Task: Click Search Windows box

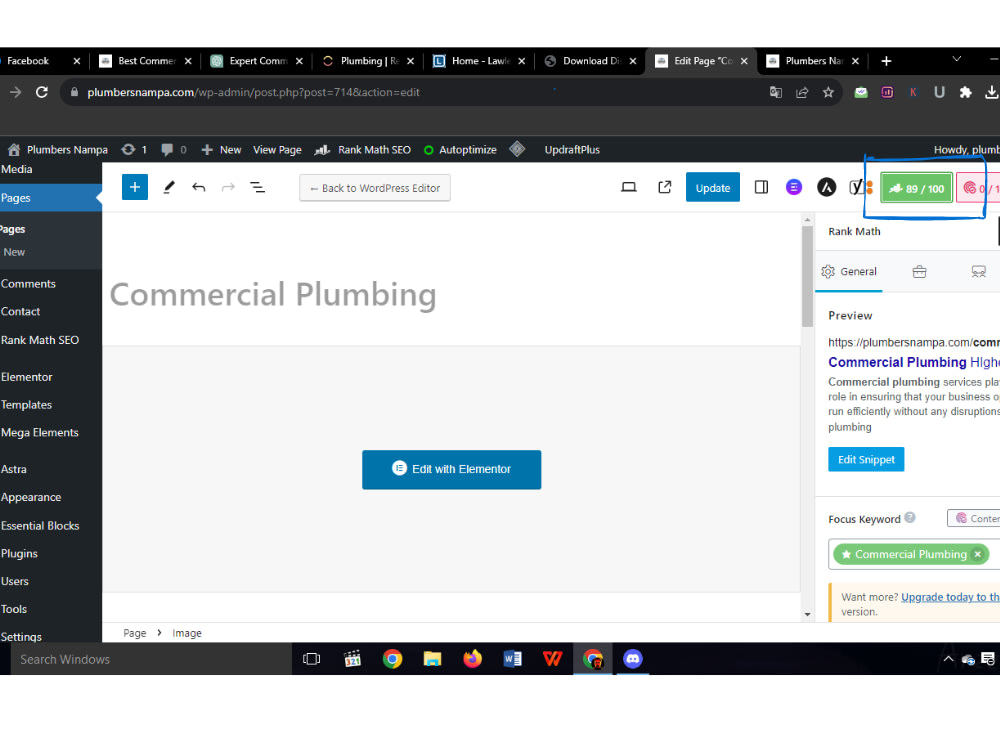Action: point(151,659)
